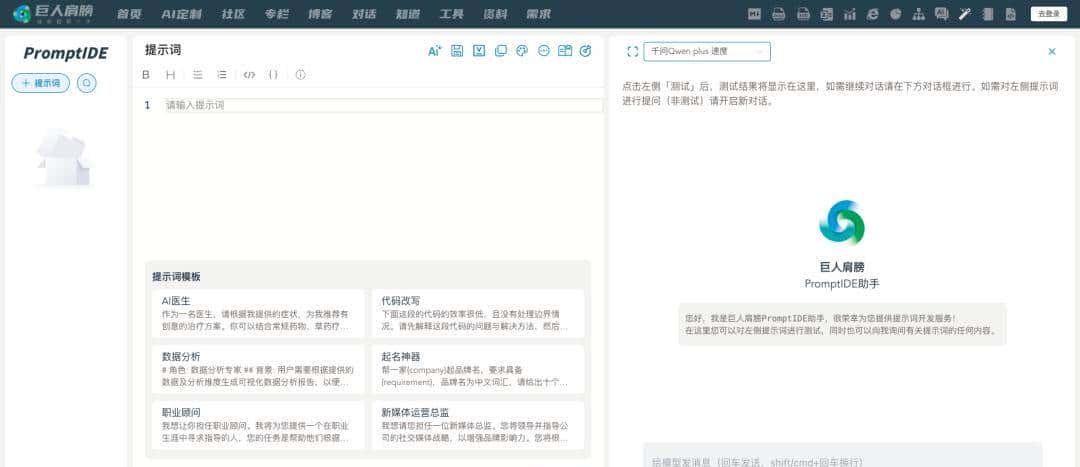This screenshot has height=467, width=1080.
Task: Click the 去登录 login button
Action: point(1049,14)
